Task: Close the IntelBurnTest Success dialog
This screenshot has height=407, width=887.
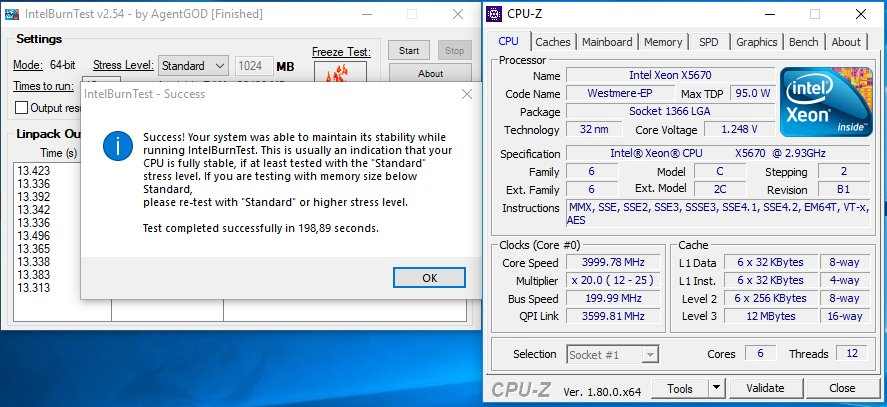Action: (467, 95)
